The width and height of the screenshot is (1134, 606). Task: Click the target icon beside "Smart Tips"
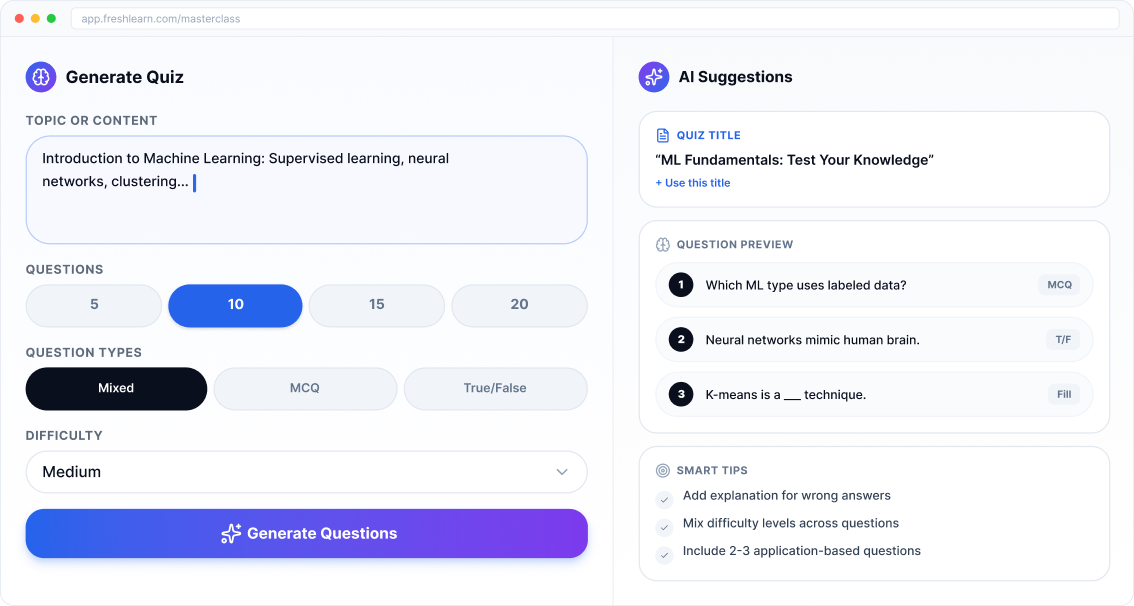[663, 470]
